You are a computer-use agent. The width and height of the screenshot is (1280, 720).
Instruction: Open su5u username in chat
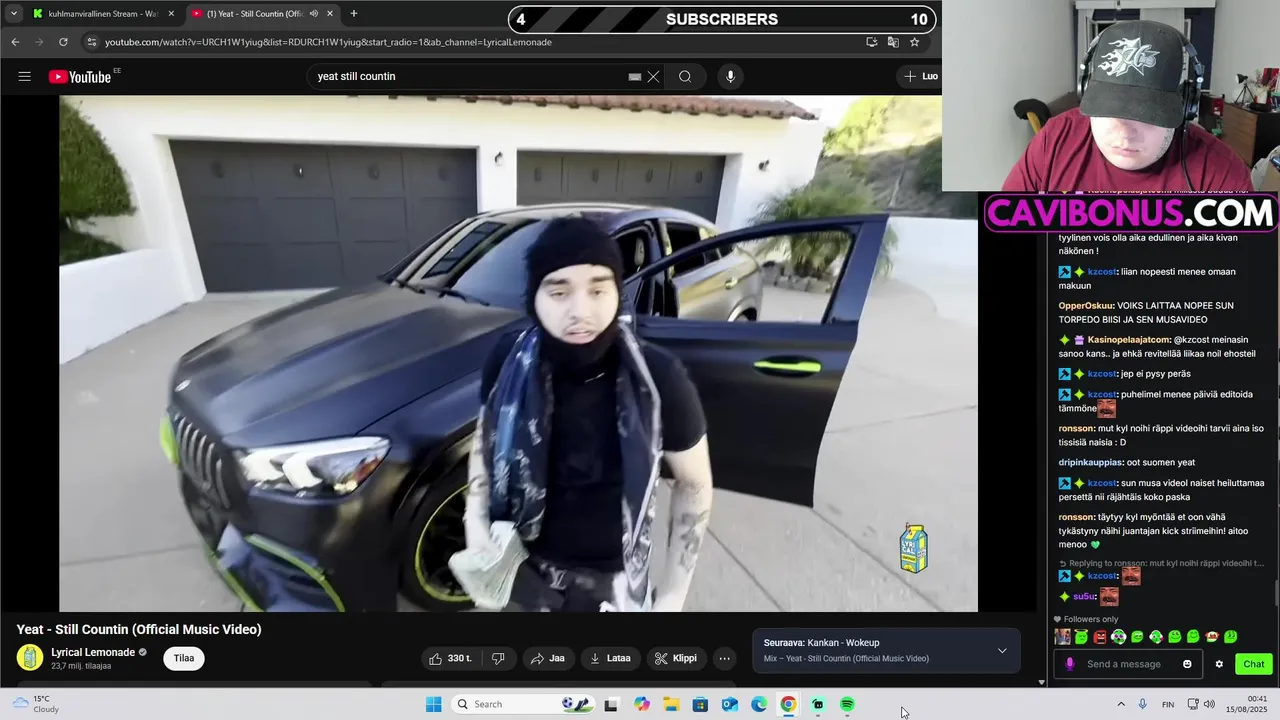(1084, 597)
